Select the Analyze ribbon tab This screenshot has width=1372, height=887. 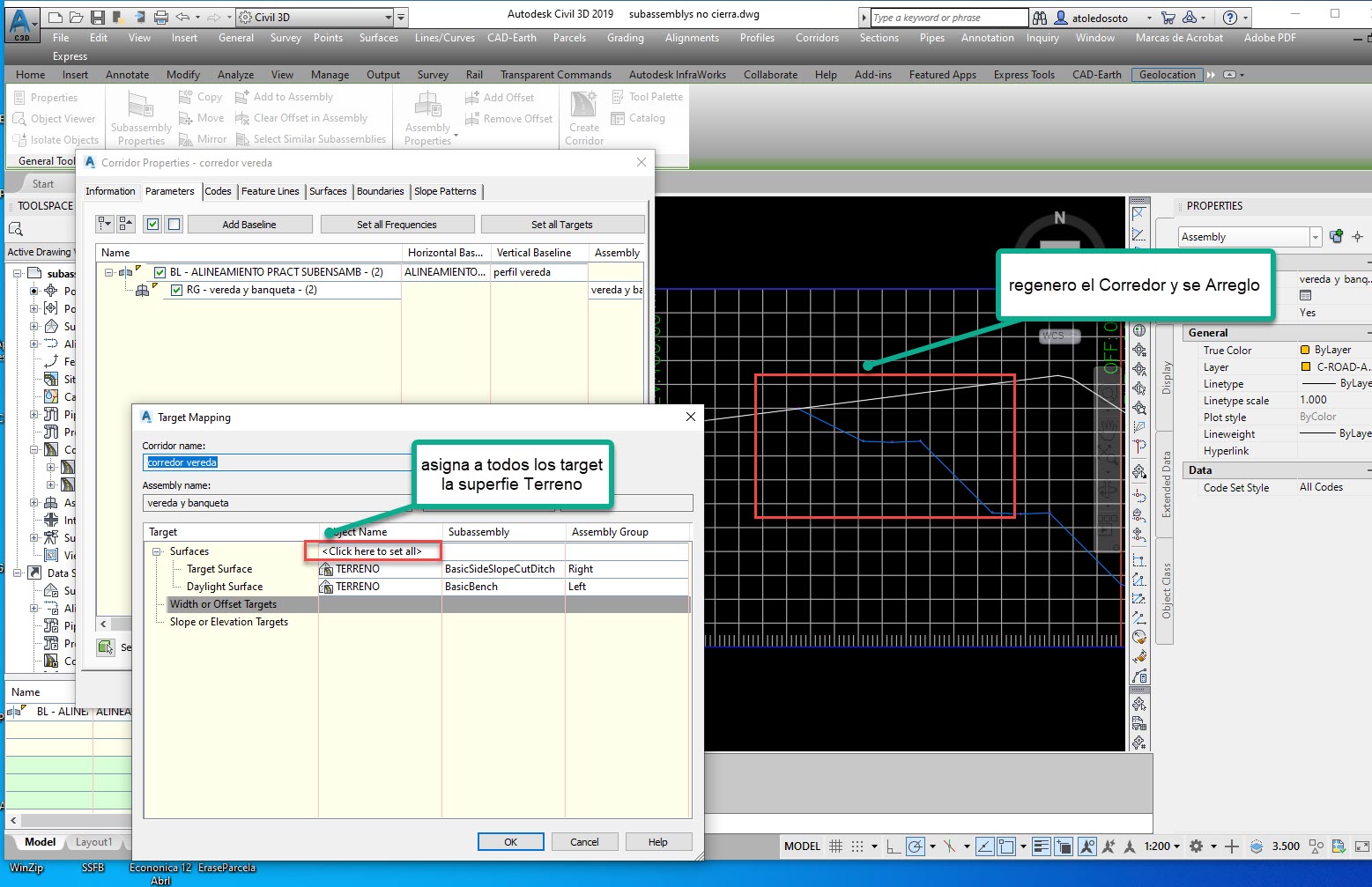pos(235,75)
